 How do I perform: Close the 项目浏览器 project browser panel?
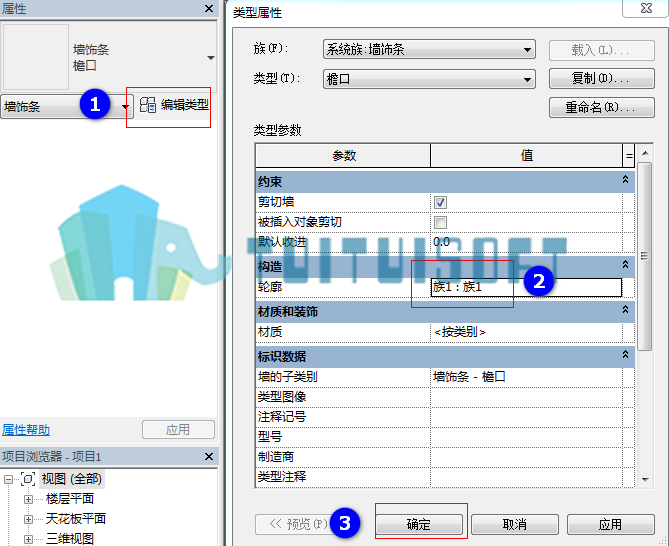pyautogui.click(x=209, y=456)
